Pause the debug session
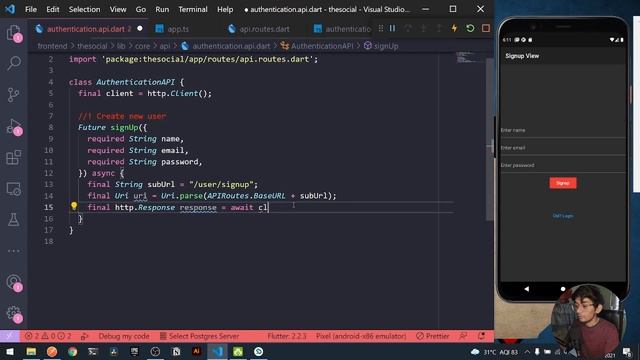The width and height of the screenshot is (640, 360). click(x=392, y=28)
